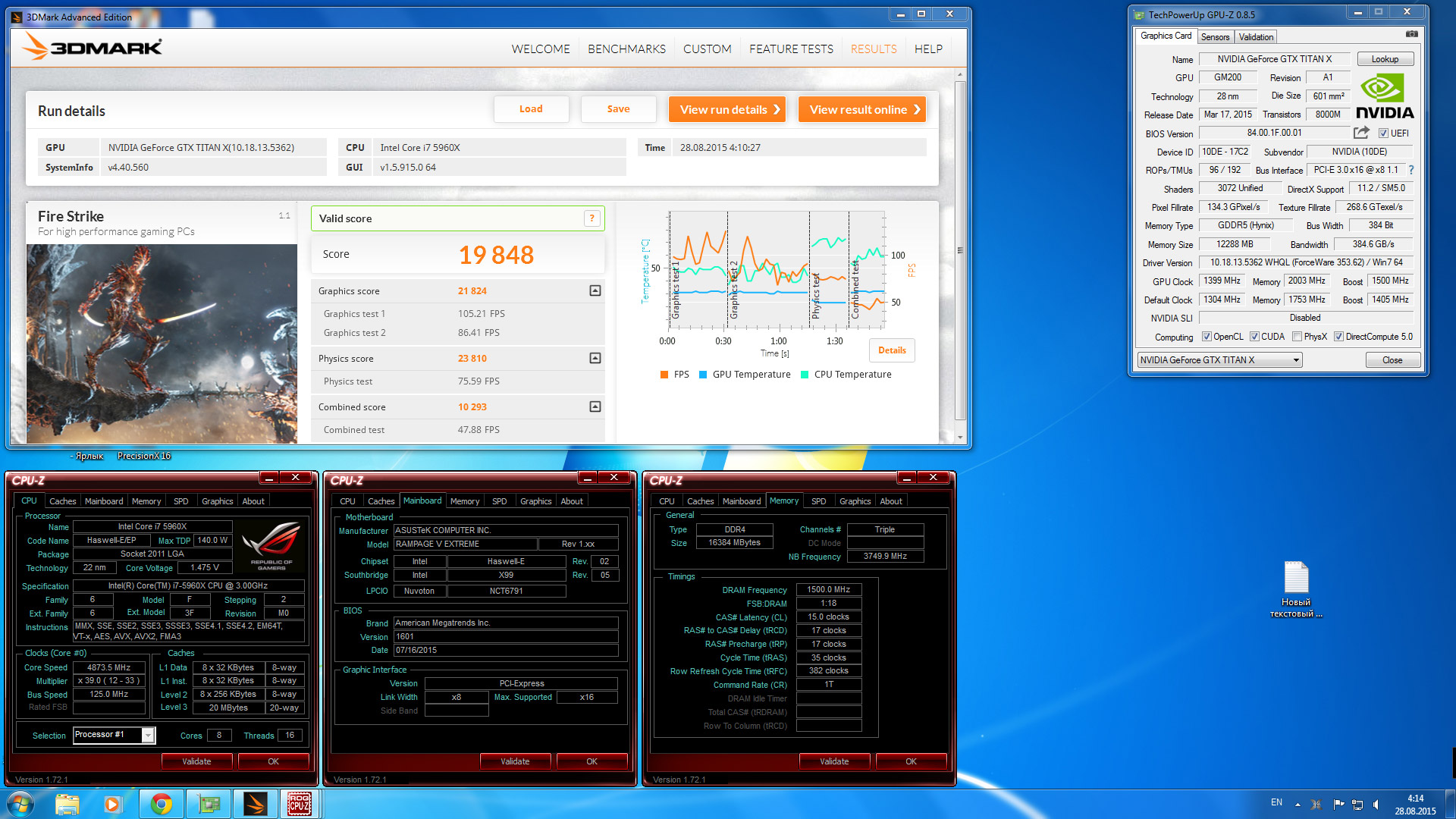Toggle the UEFI checkbox in GPU-Z

(x=1383, y=133)
